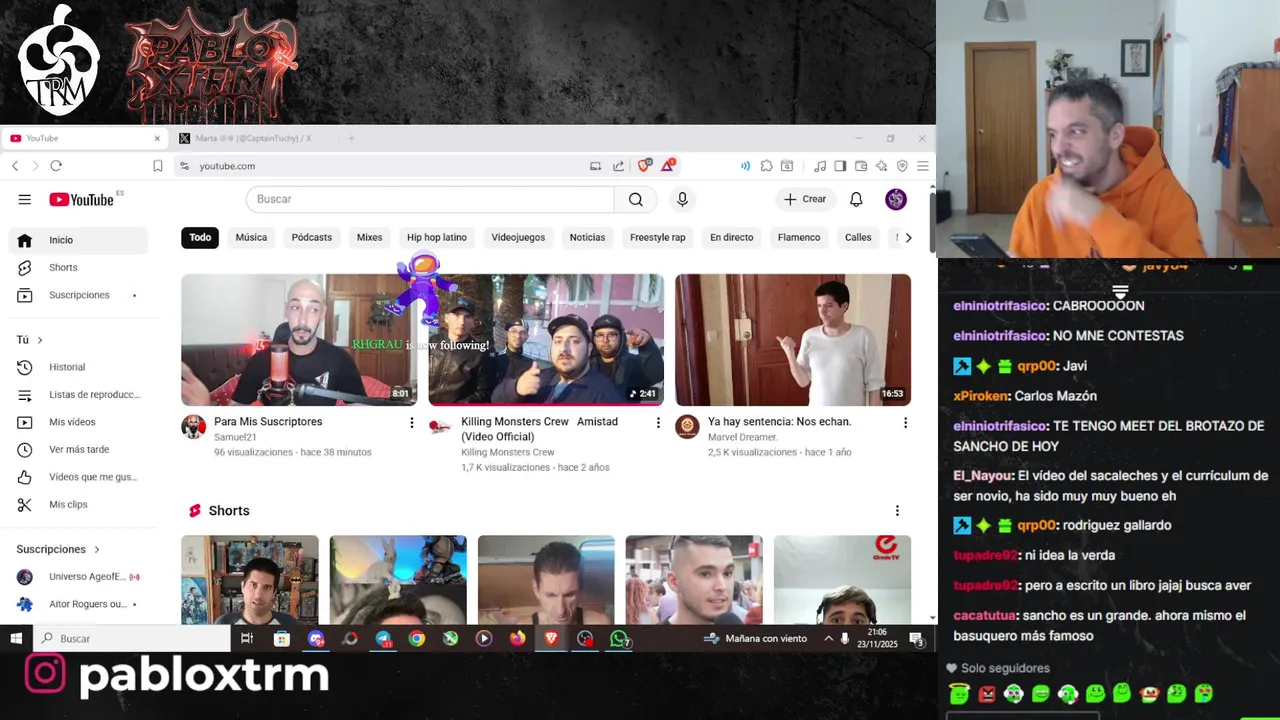Switch to the Marta CaptainTuchy X tab
The image size is (1280, 720).
[x=253, y=138]
